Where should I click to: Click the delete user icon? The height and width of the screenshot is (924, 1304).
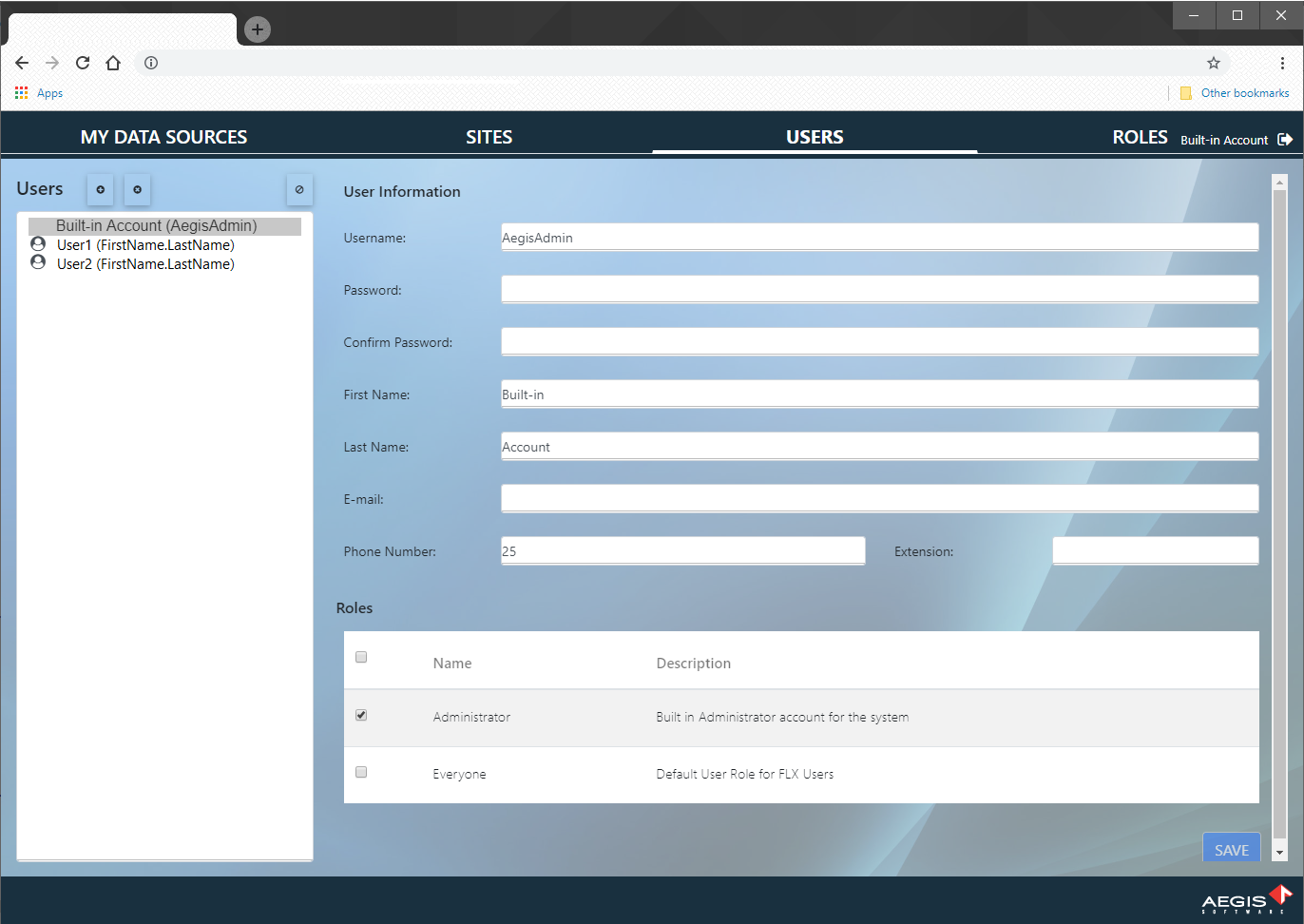click(137, 189)
